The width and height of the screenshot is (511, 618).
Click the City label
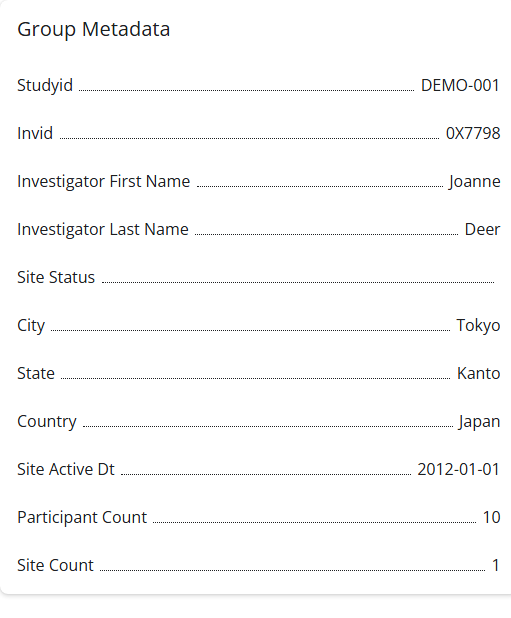pos(31,326)
